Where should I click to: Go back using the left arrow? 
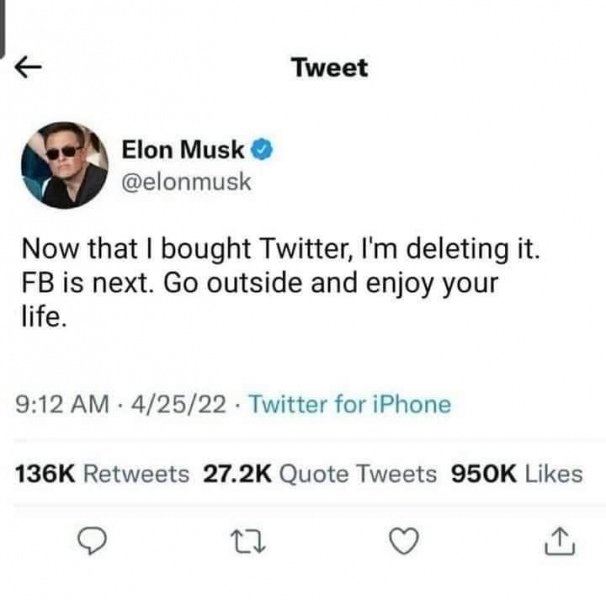click(29, 68)
